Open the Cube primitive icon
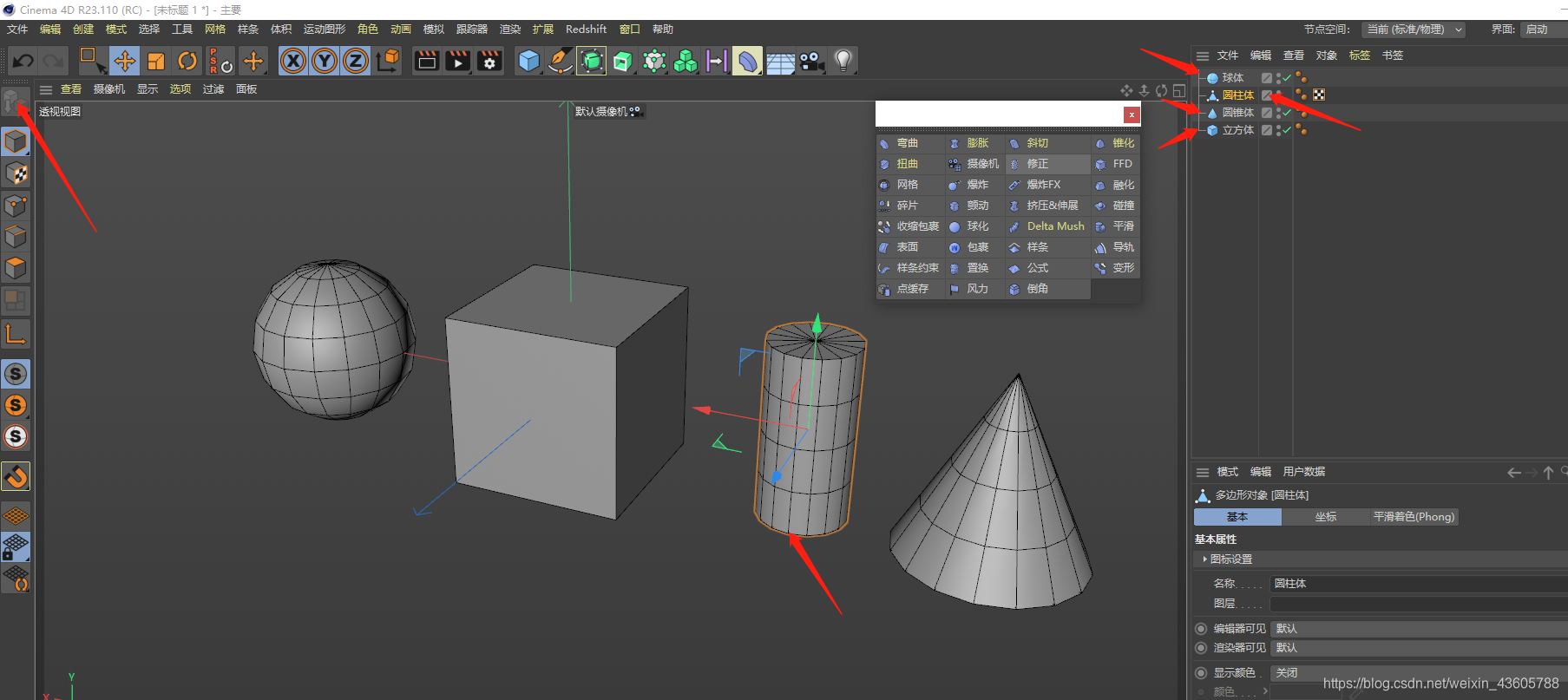The height and width of the screenshot is (700, 1568). click(528, 61)
